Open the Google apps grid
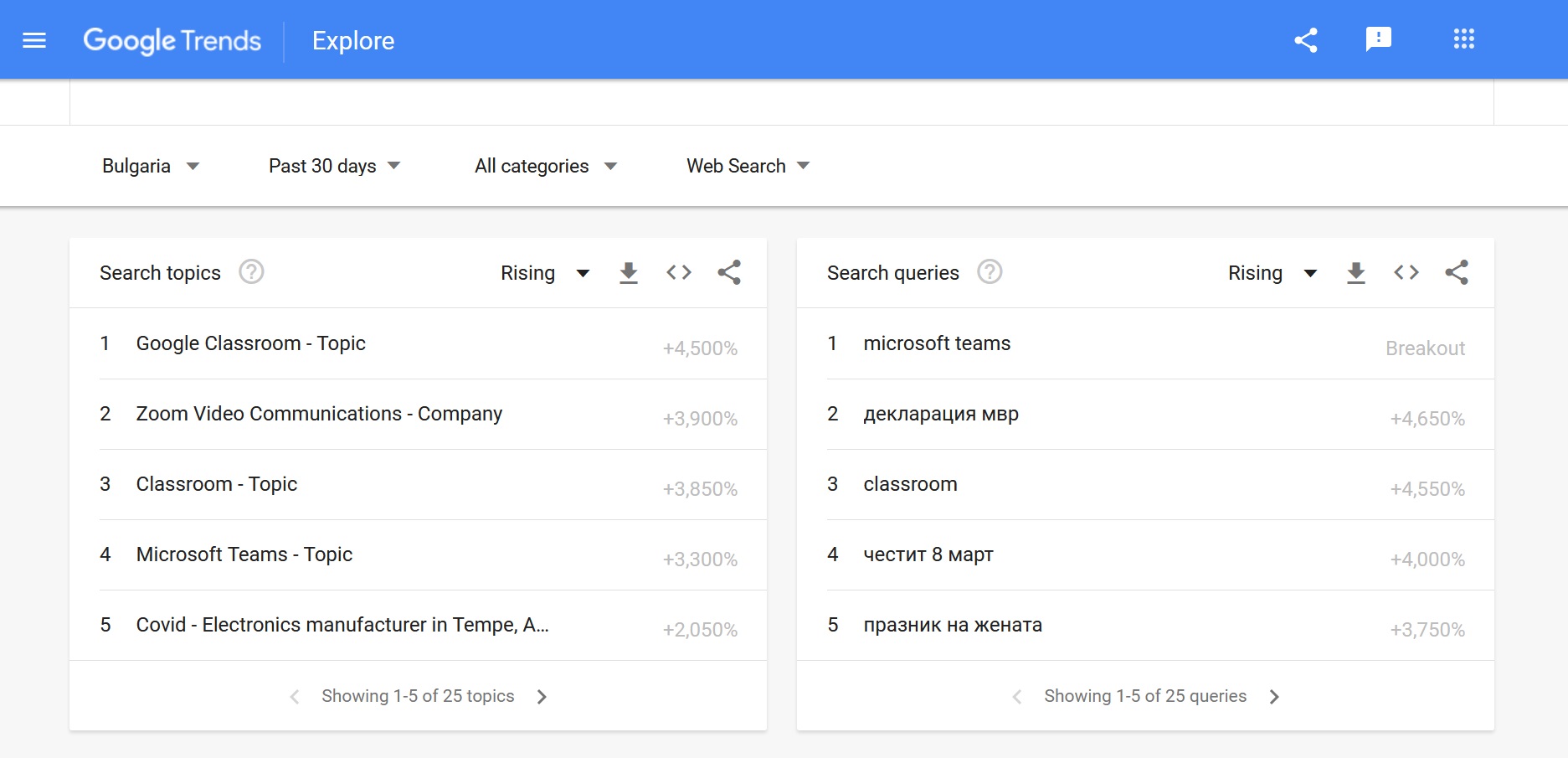Viewport: 1568px width, 758px height. tap(1464, 39)
